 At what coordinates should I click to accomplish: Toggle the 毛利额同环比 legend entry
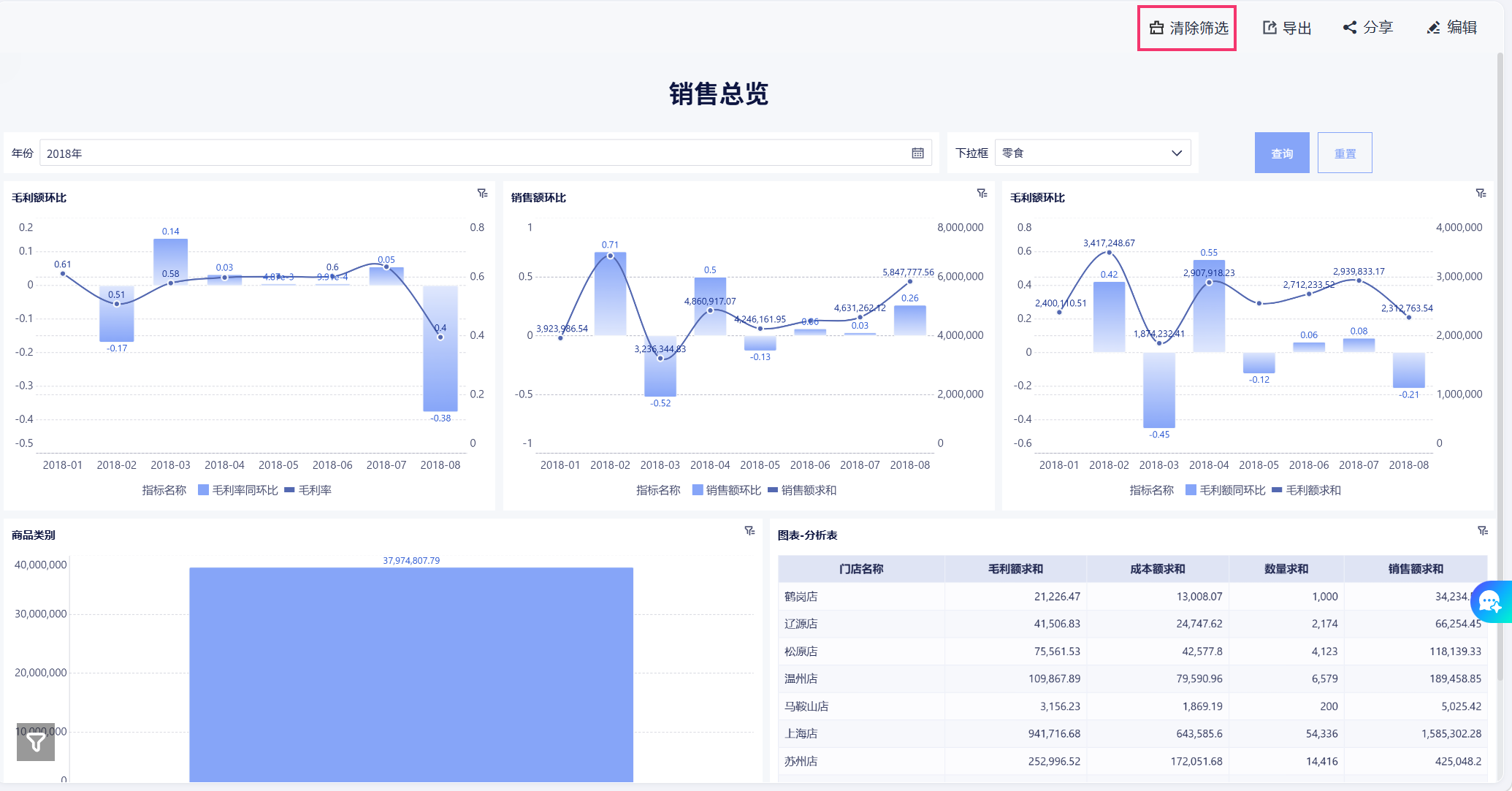pos(1226,490)
